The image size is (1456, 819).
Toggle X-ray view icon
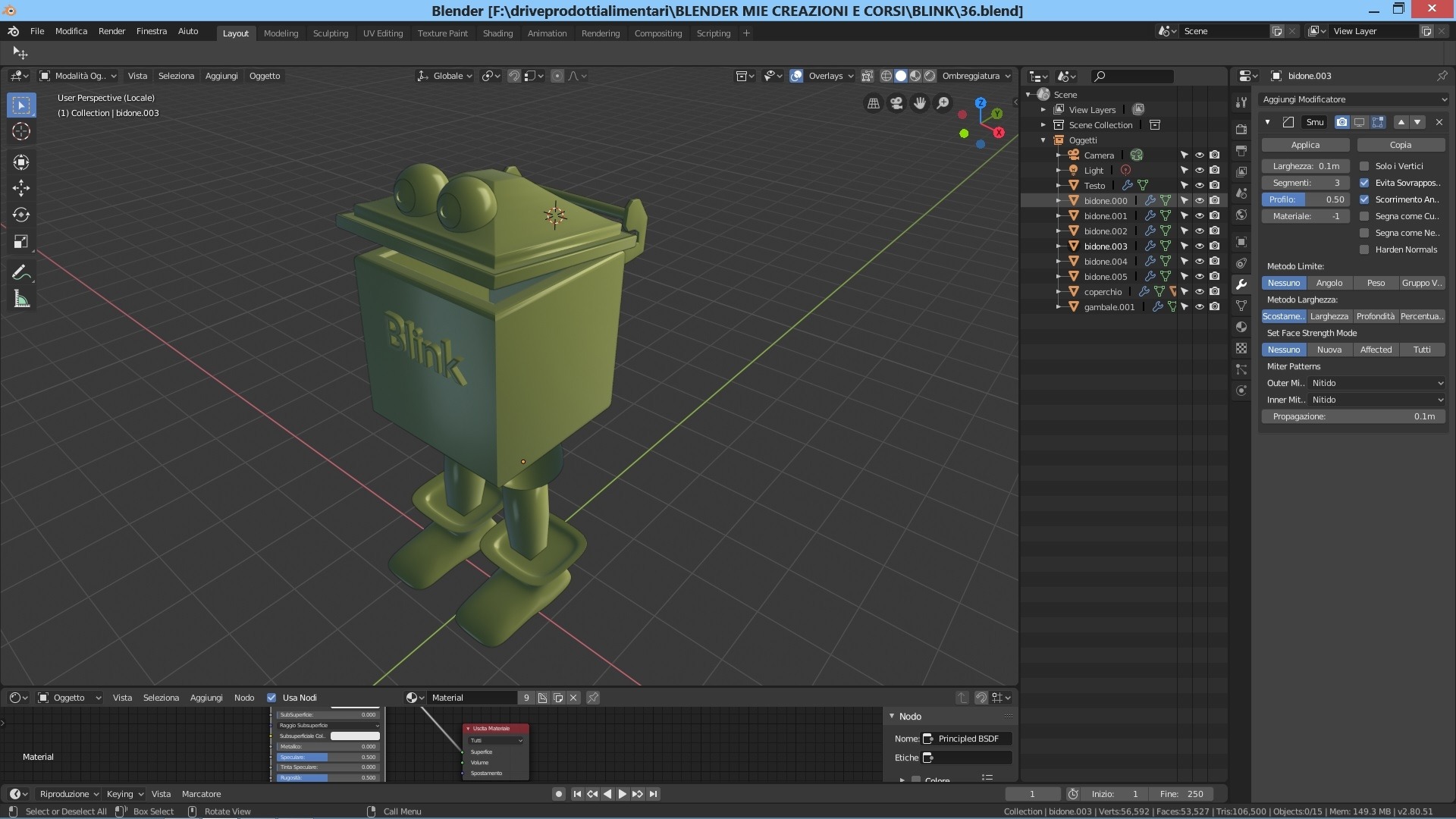click(x=867, y=76)
